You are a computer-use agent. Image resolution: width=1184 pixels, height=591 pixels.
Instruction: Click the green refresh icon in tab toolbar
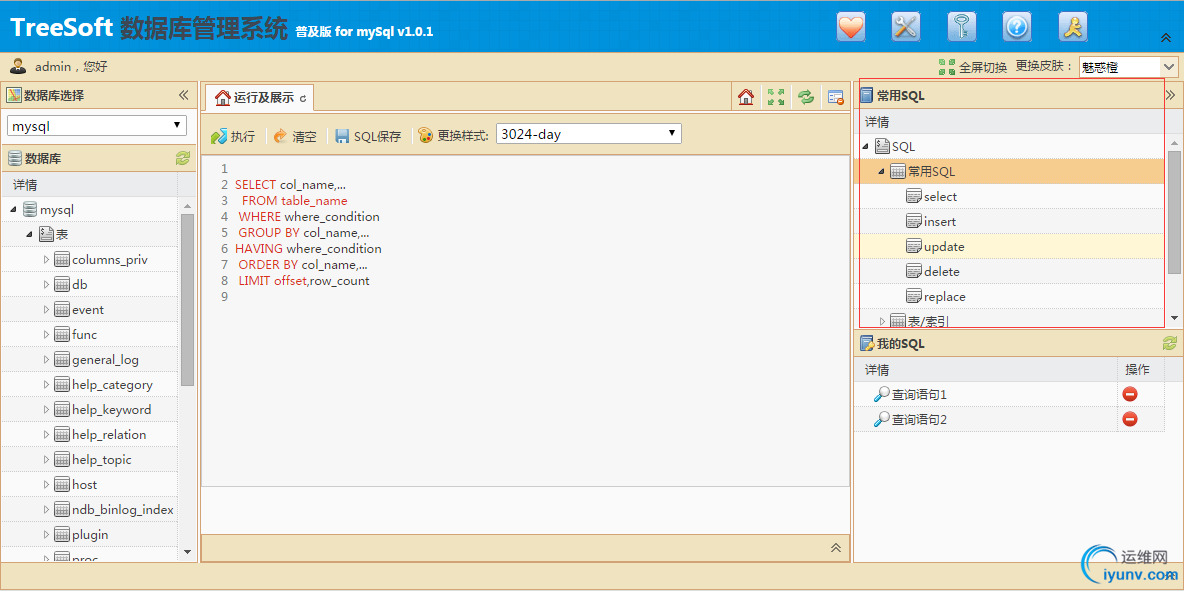tap(806, 97)
